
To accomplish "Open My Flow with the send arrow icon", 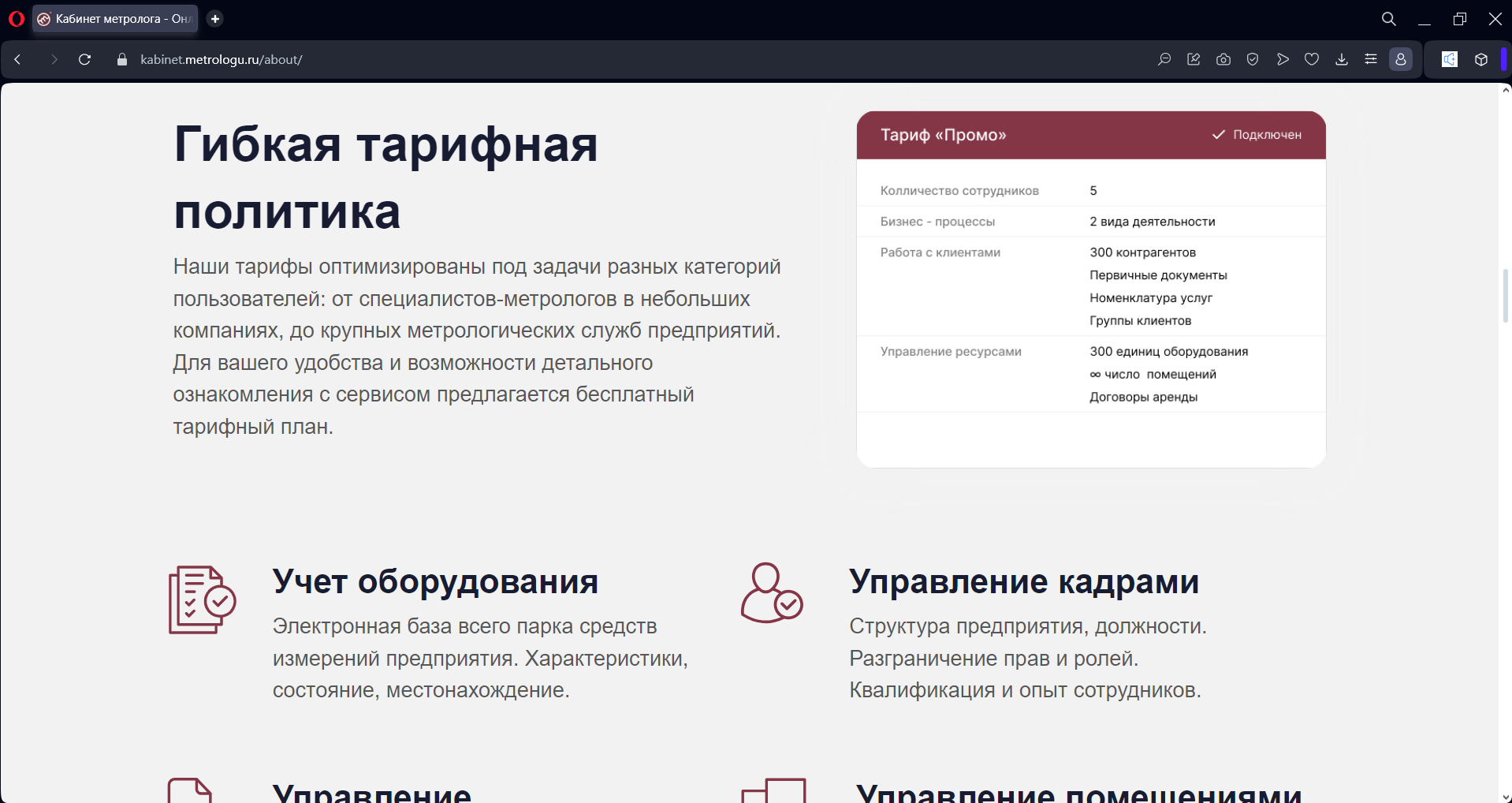I will (x=1283, y=58).
